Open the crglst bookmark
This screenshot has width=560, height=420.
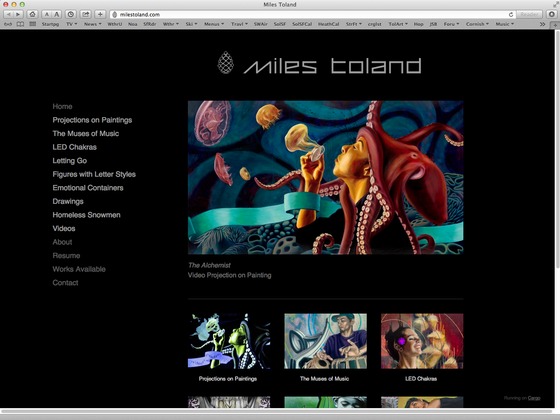(375, 24)
